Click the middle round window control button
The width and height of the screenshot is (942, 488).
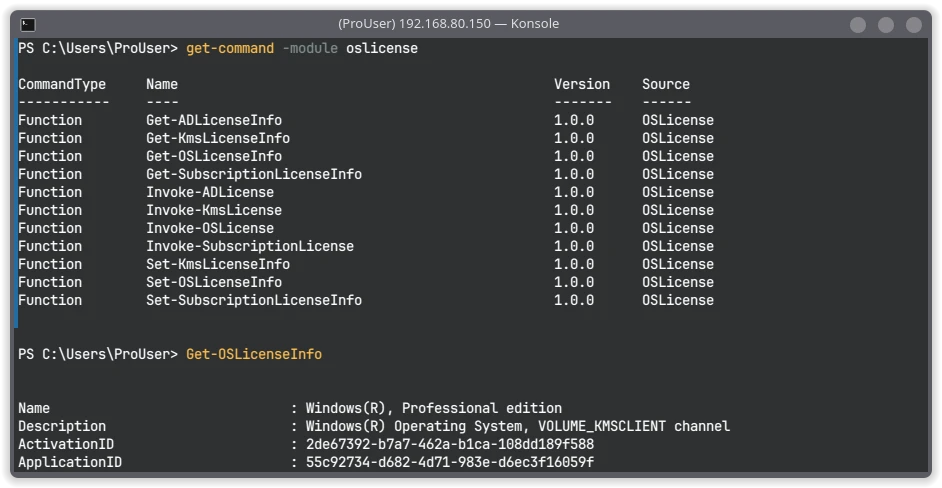click(x=886, y=25)
